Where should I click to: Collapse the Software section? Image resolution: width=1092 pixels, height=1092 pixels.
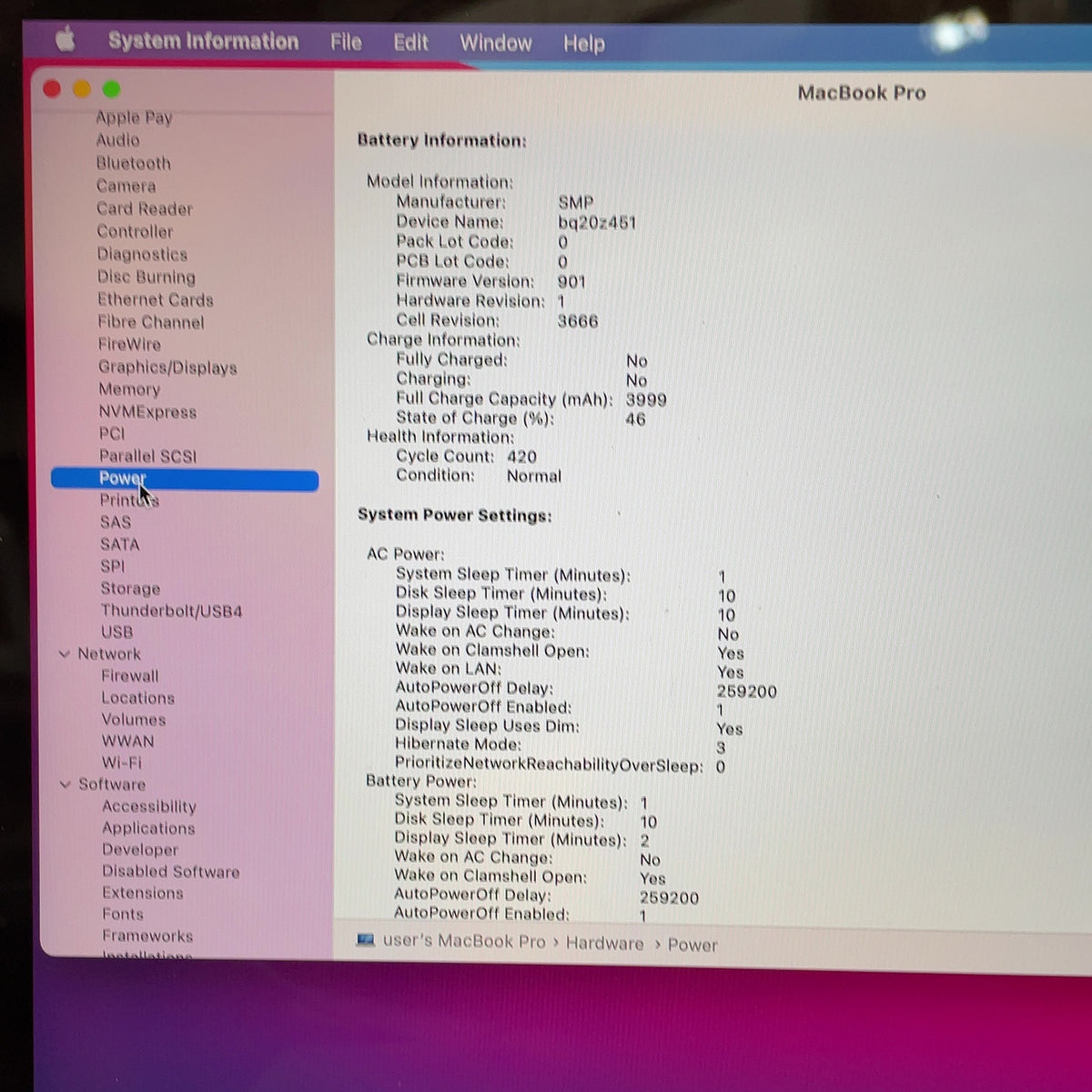coord(65,784)
